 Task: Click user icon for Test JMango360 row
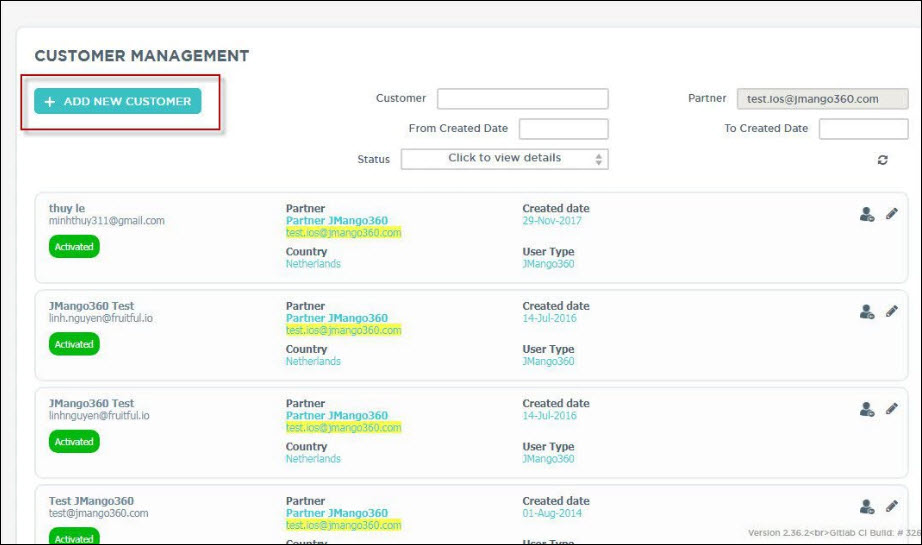(x=866, y=507)
